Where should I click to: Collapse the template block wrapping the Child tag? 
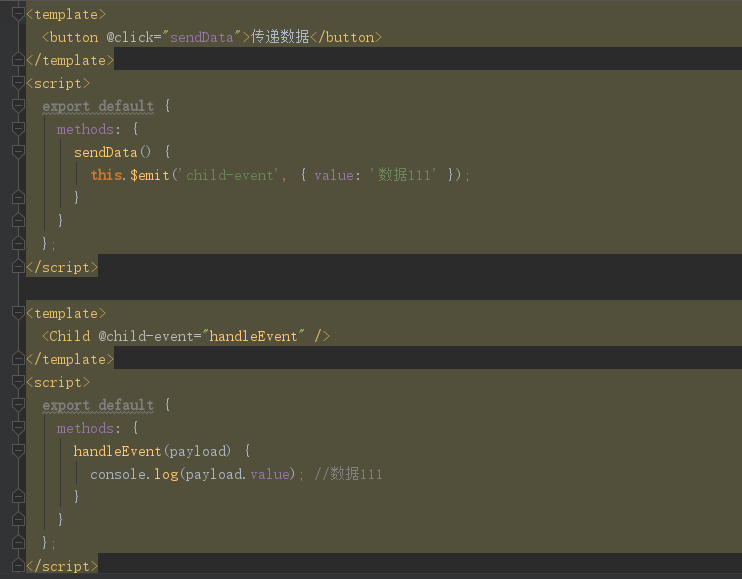18,313
